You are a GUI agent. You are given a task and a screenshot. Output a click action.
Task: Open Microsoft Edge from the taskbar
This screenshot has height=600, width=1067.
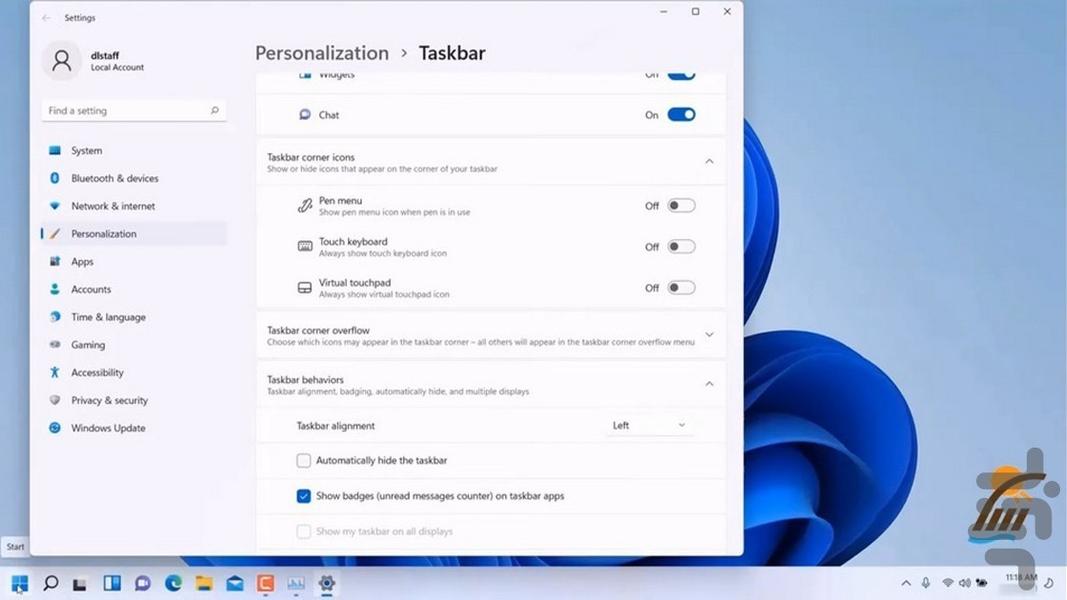coord(173,583)
